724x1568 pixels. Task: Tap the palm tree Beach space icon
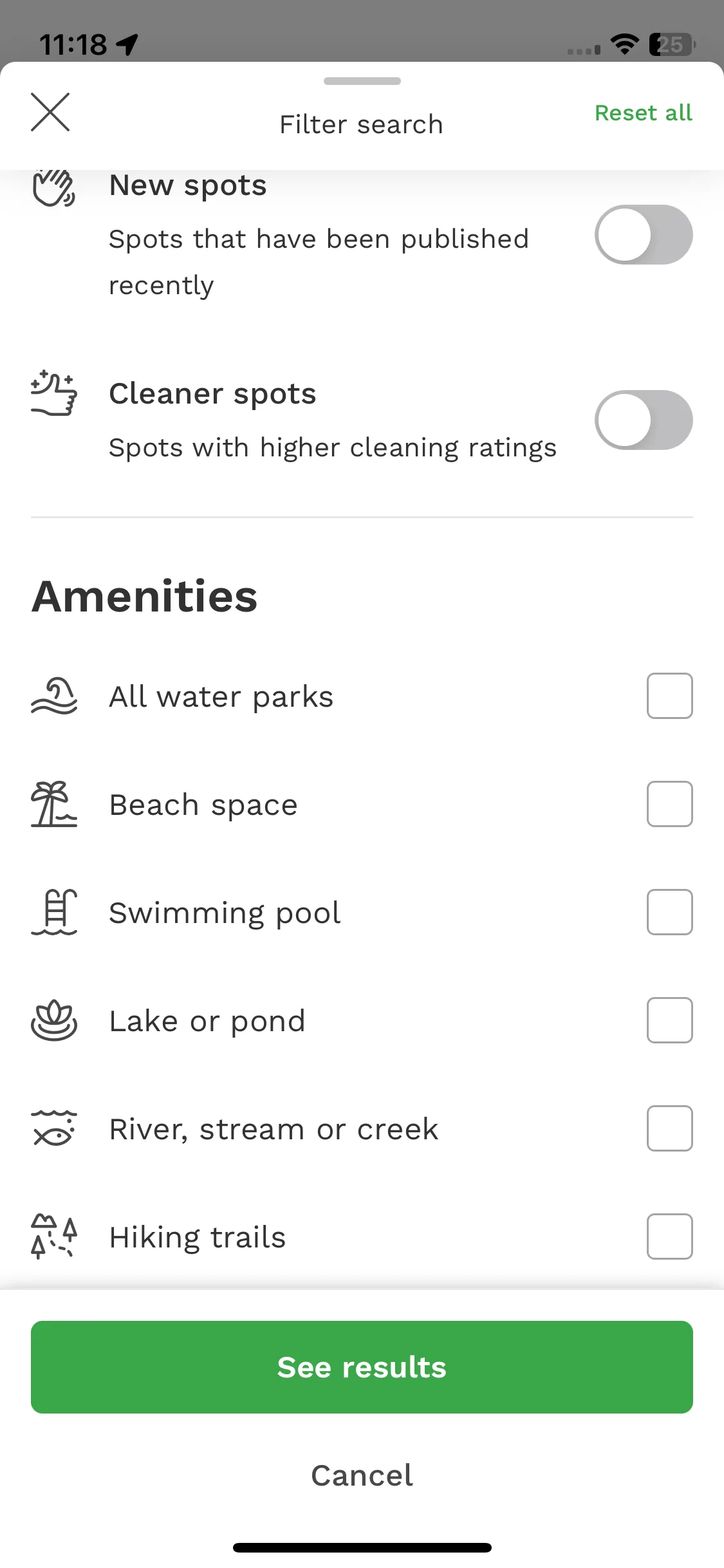tap(54, 804)
